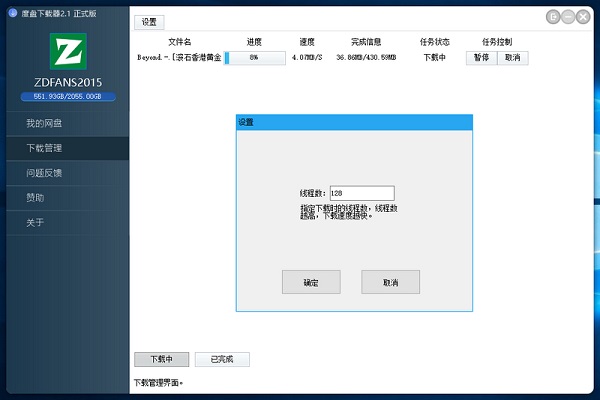This screenshot has width=600, height=400.
Task: Dismiss the settings dialog with its 取消 button
Action: point(390,283)
